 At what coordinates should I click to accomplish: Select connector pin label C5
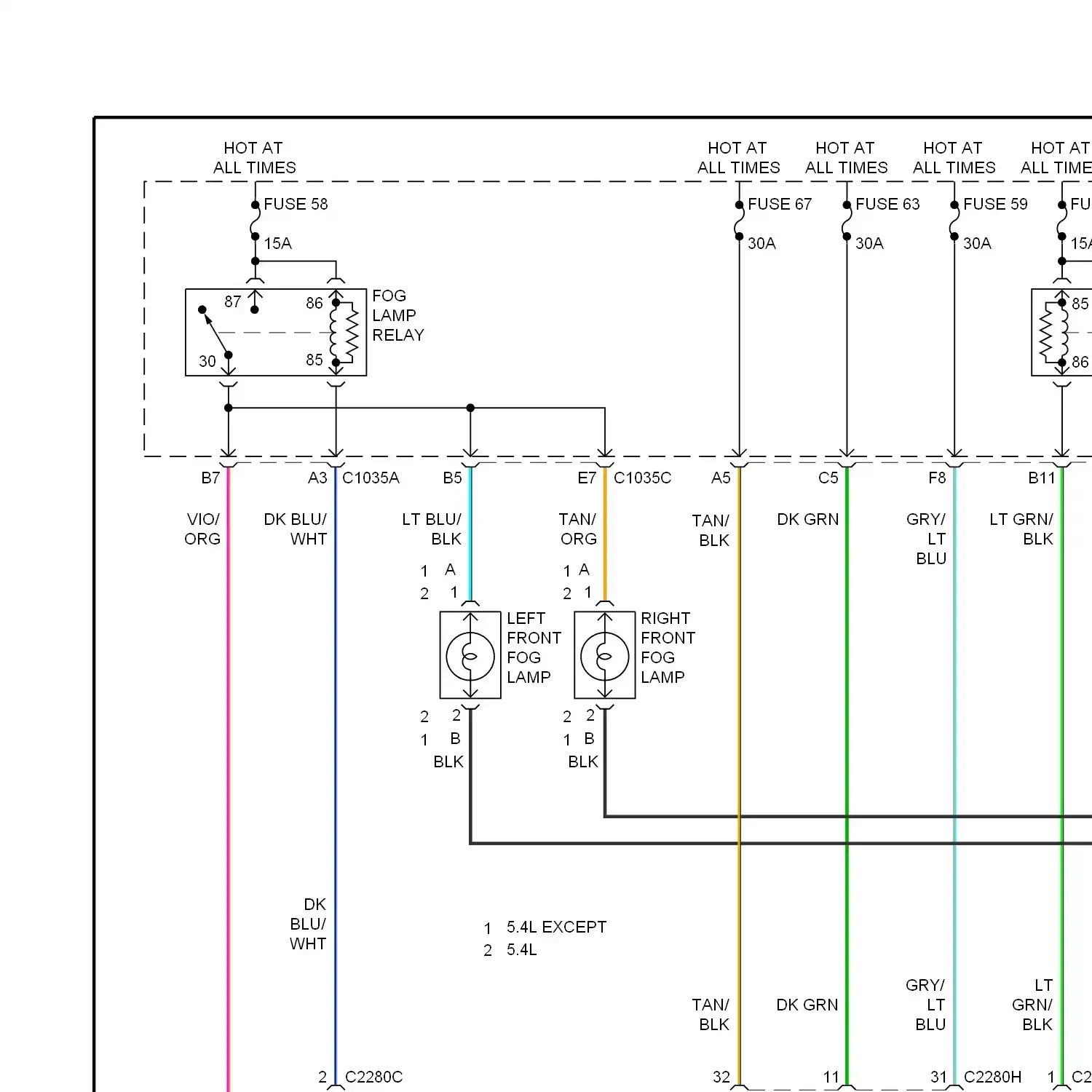click(x=828, y=478)
